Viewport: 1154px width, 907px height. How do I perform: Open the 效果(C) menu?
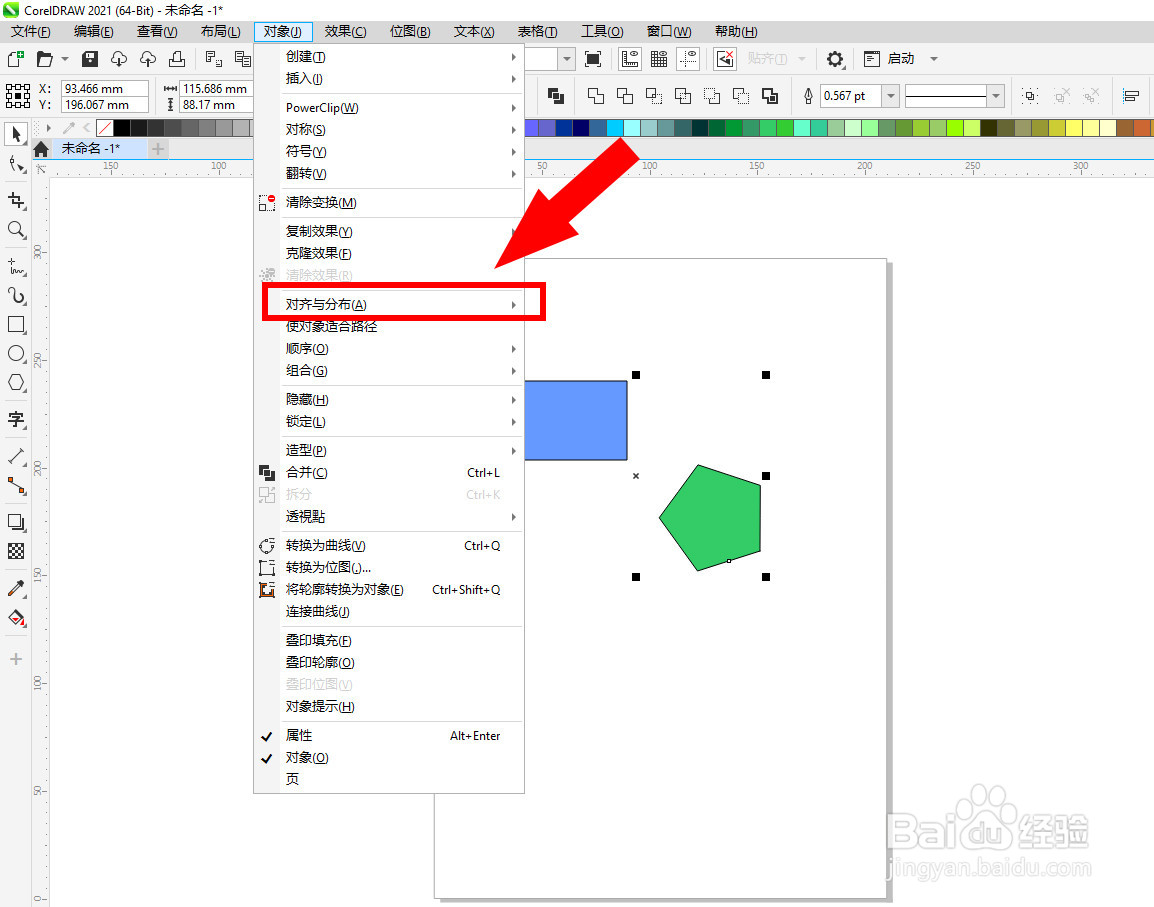[x=345, y=32]
